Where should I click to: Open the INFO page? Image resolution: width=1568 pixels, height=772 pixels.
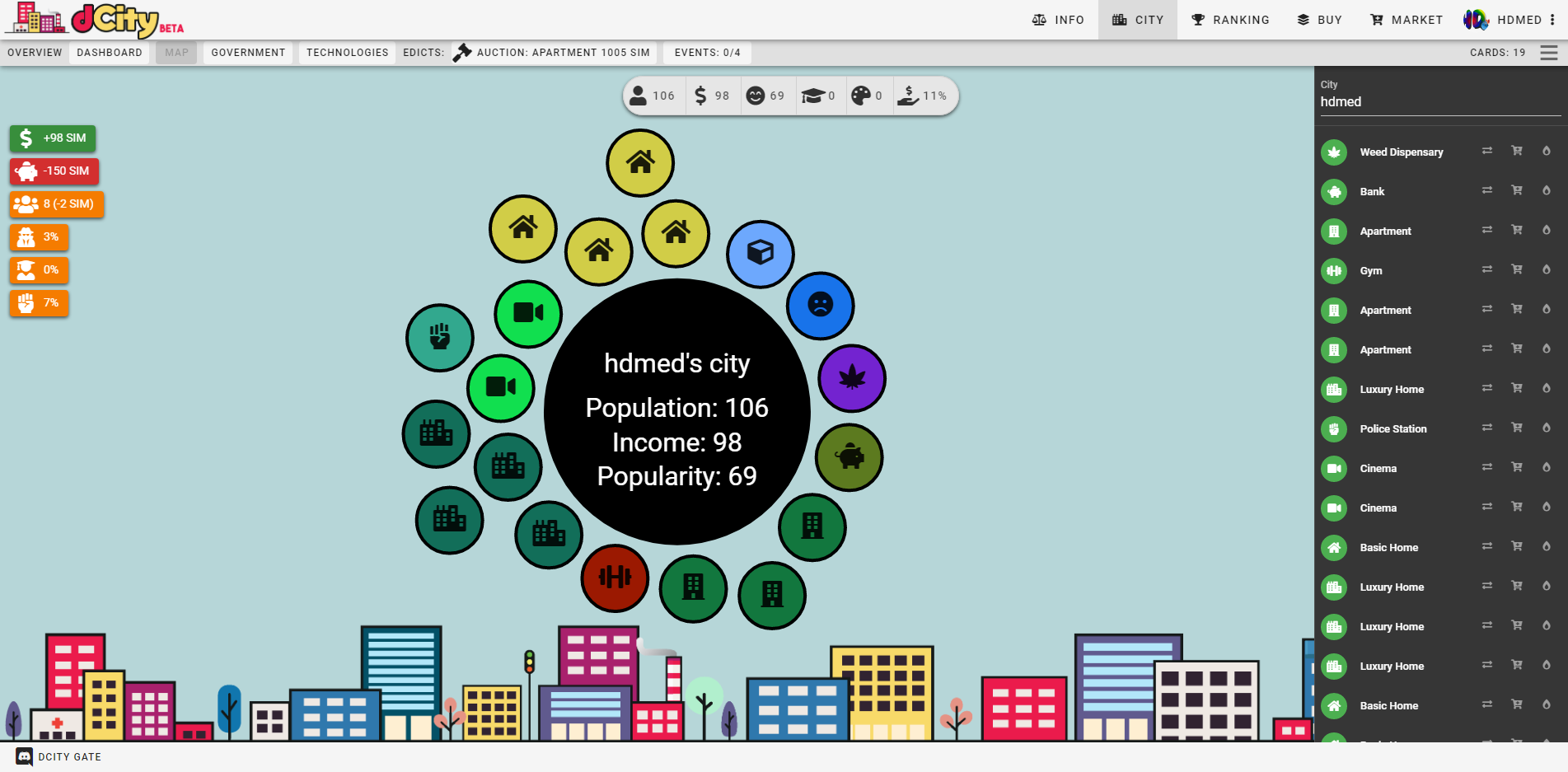click(x=1058, y=20)
